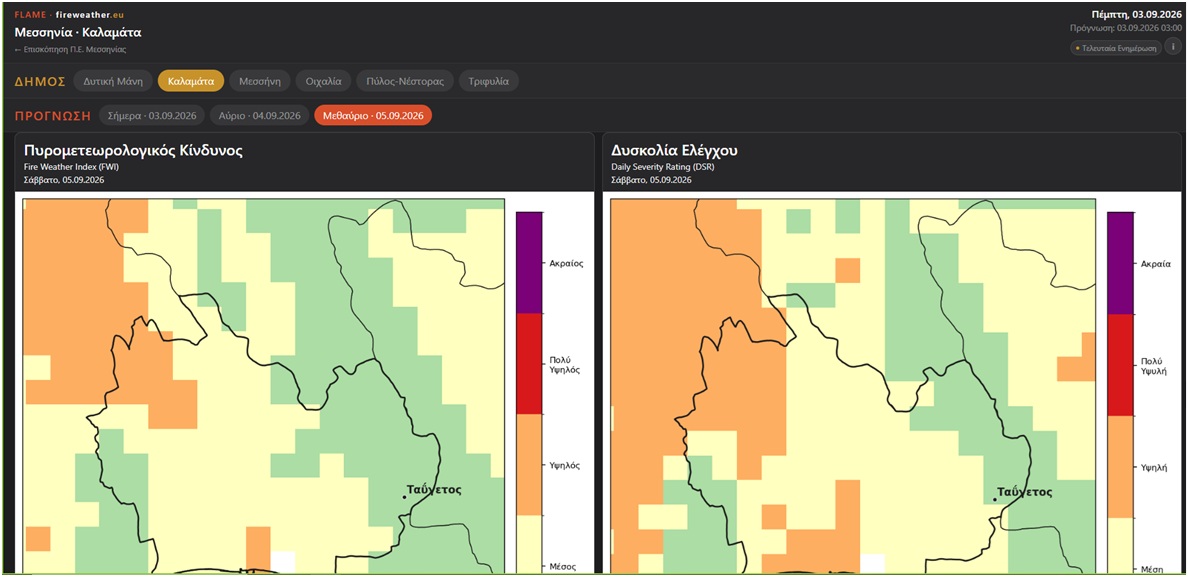Click the Τελευταία Ενημέρωση button
Screen dimensions: 1188x577
click(x=1116, y=48)
